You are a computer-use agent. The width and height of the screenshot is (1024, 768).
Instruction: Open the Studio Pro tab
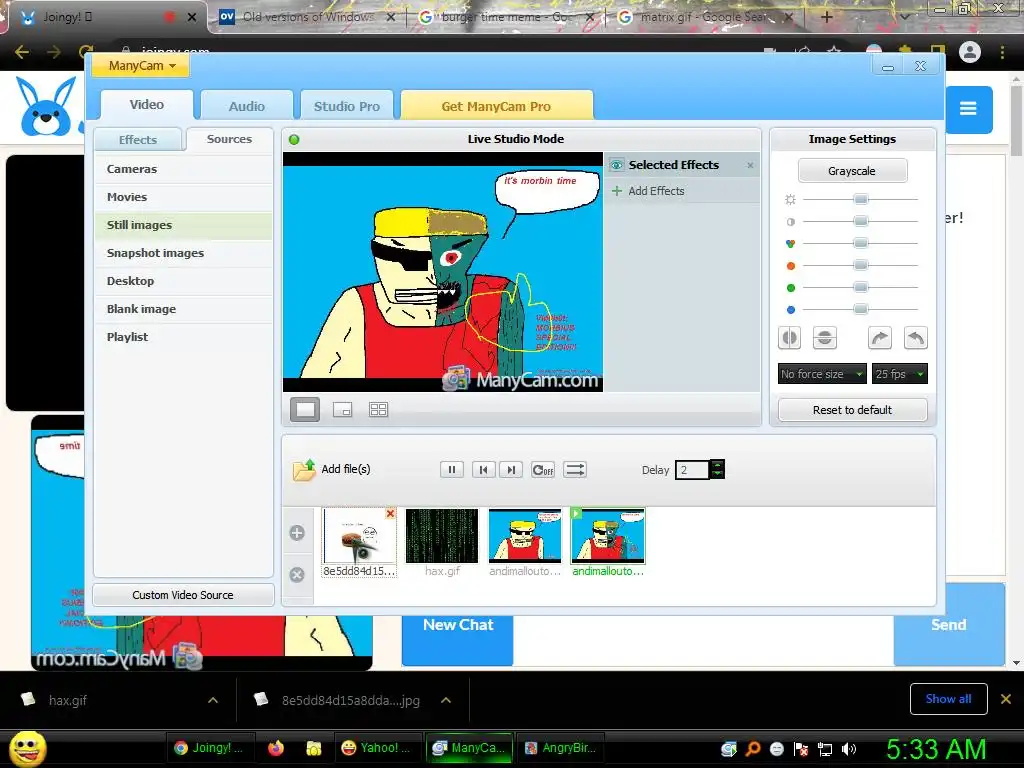347,106
